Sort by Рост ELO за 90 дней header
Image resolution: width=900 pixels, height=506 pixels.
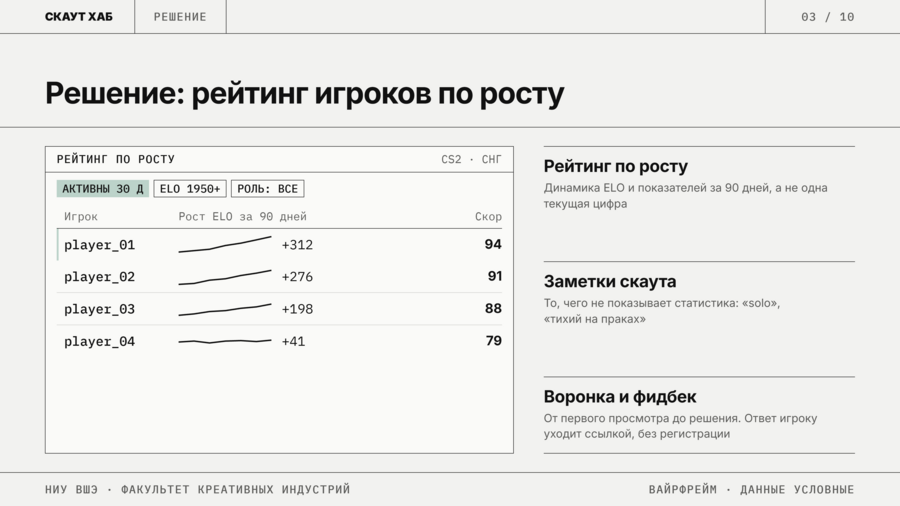tap(242, 217)
